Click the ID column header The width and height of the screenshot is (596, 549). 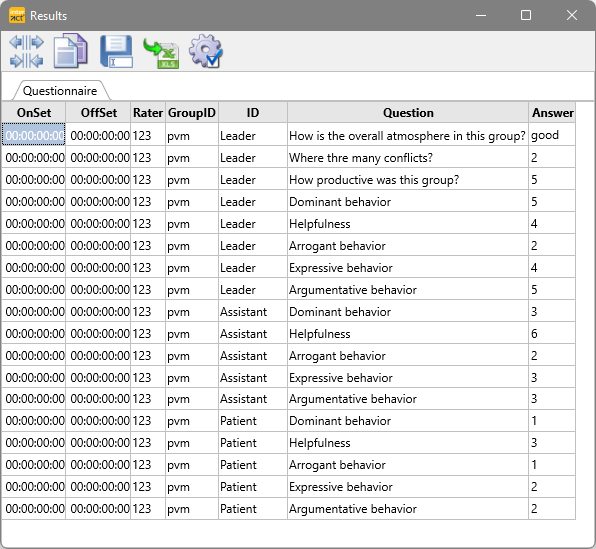[x=253, y=113]
